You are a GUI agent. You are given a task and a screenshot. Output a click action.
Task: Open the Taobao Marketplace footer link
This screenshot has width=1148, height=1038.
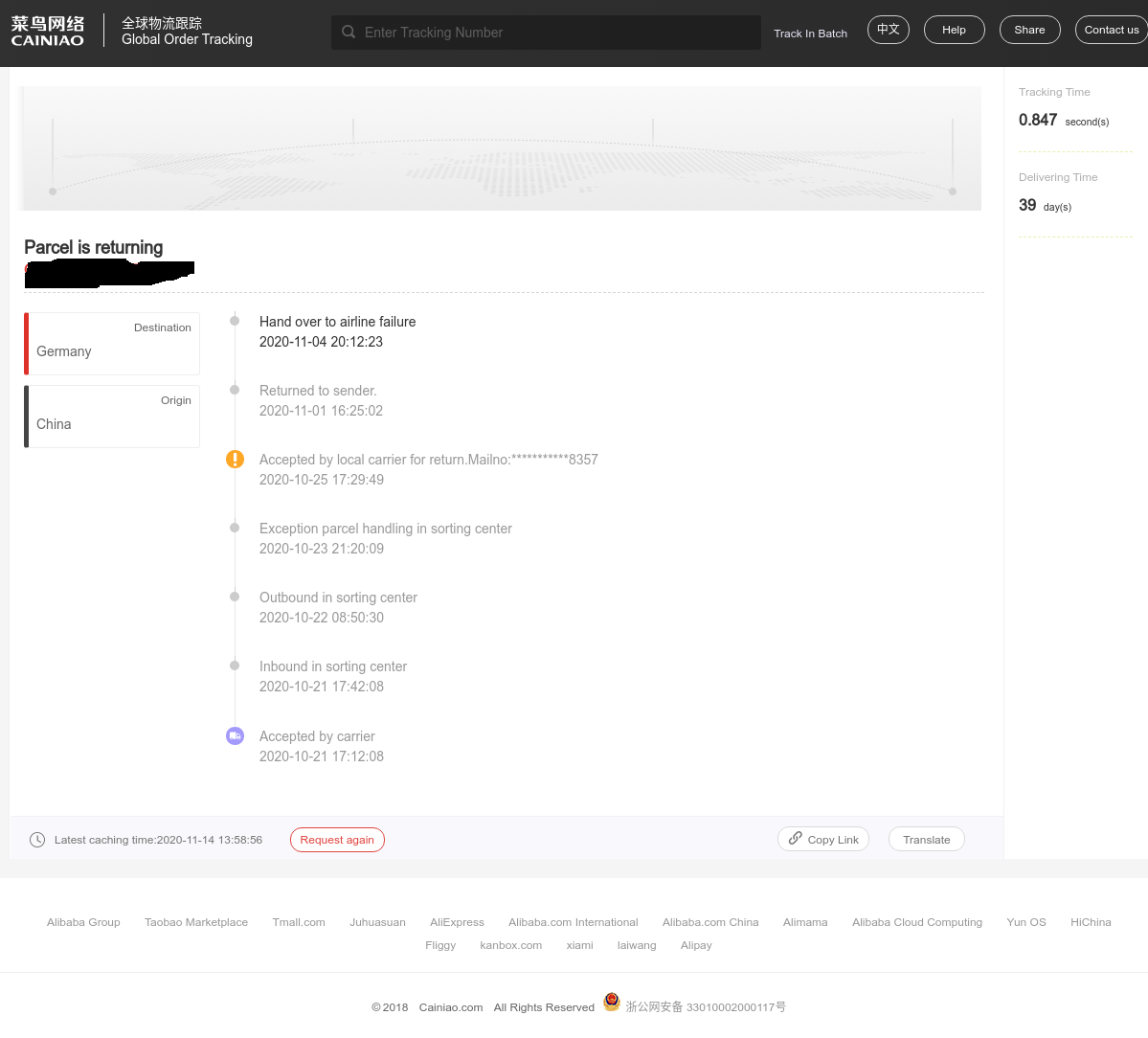point(196,922)
